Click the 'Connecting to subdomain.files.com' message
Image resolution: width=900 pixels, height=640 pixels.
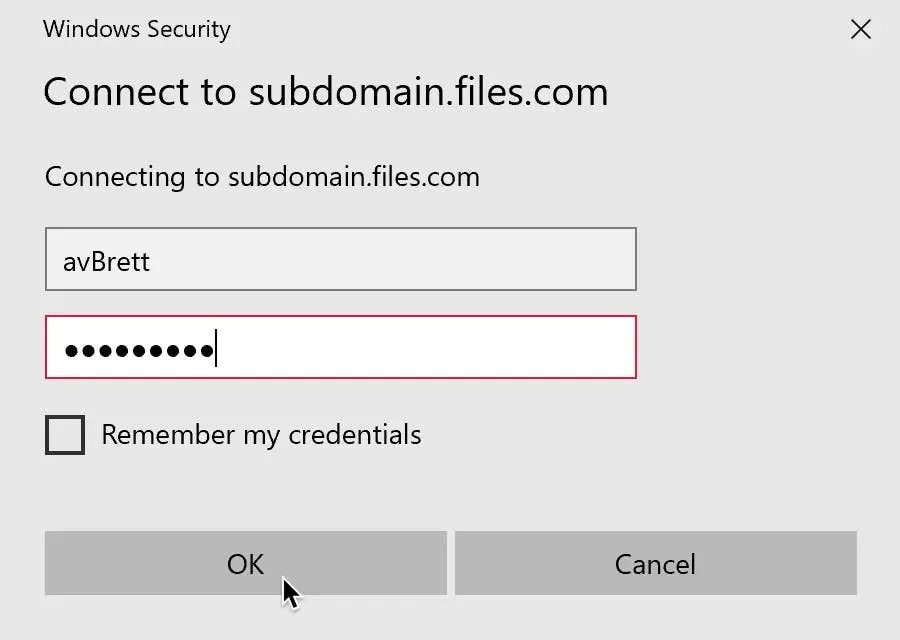point(262,177)
